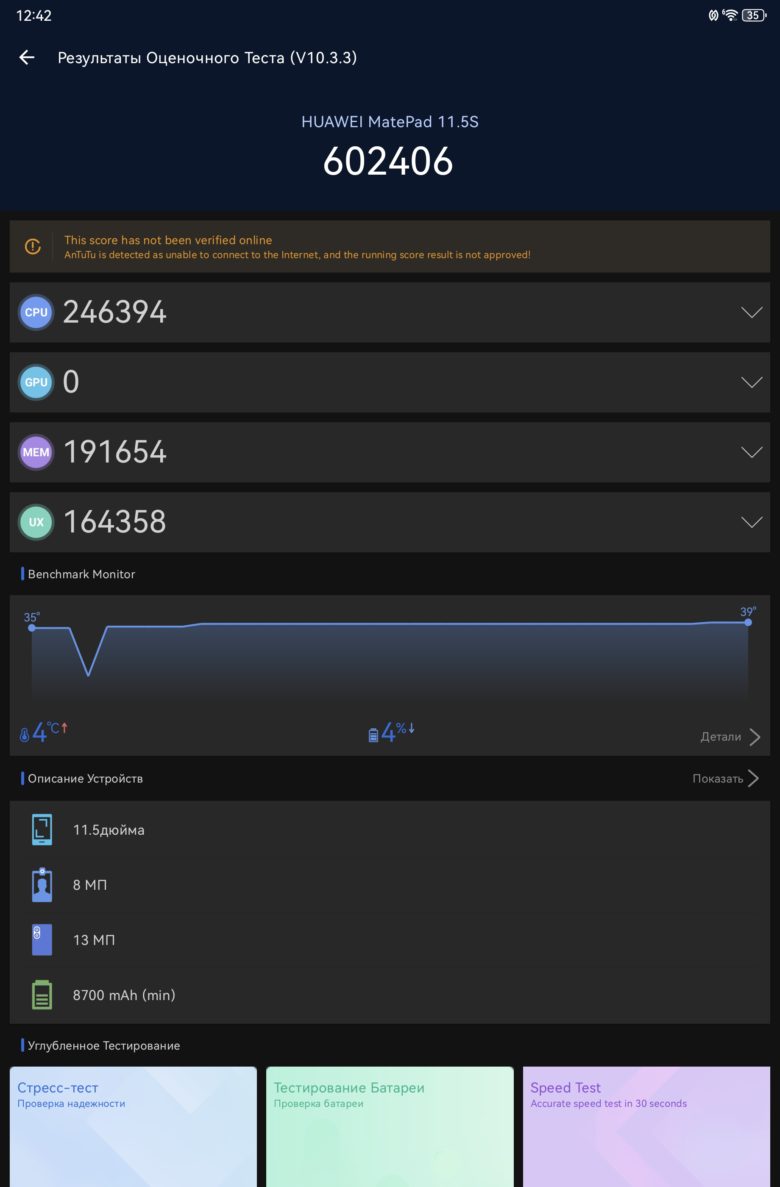Open the Speed Test card

click(646, 1126)
